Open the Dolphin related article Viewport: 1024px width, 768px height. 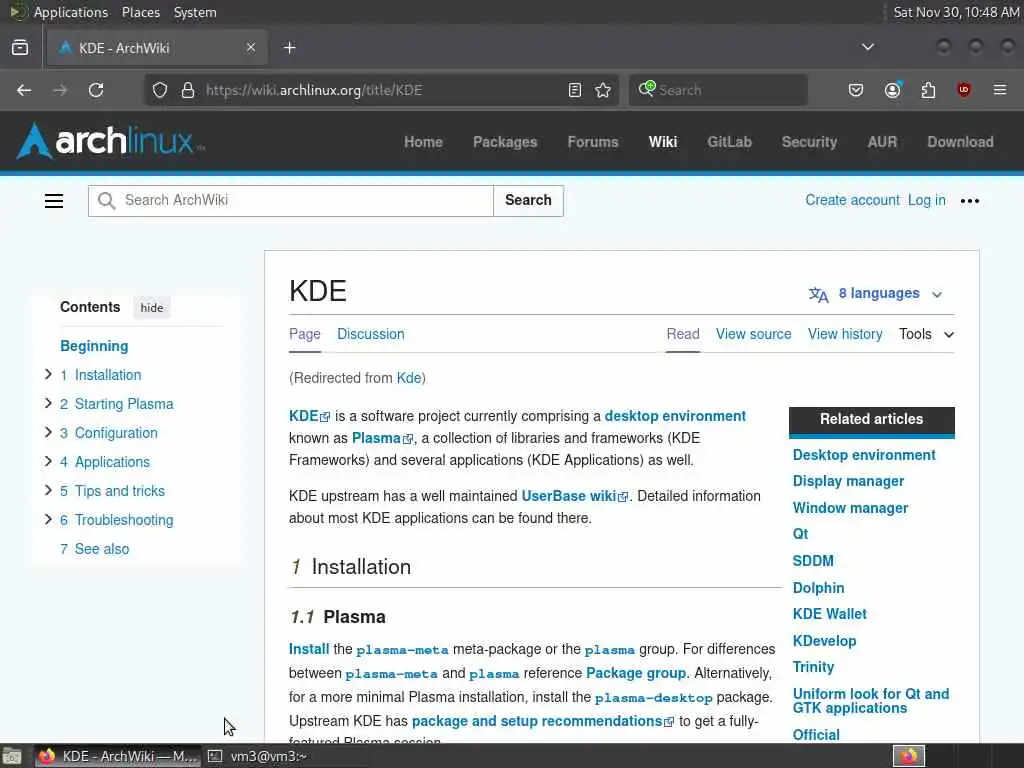[x=818, y=588]
